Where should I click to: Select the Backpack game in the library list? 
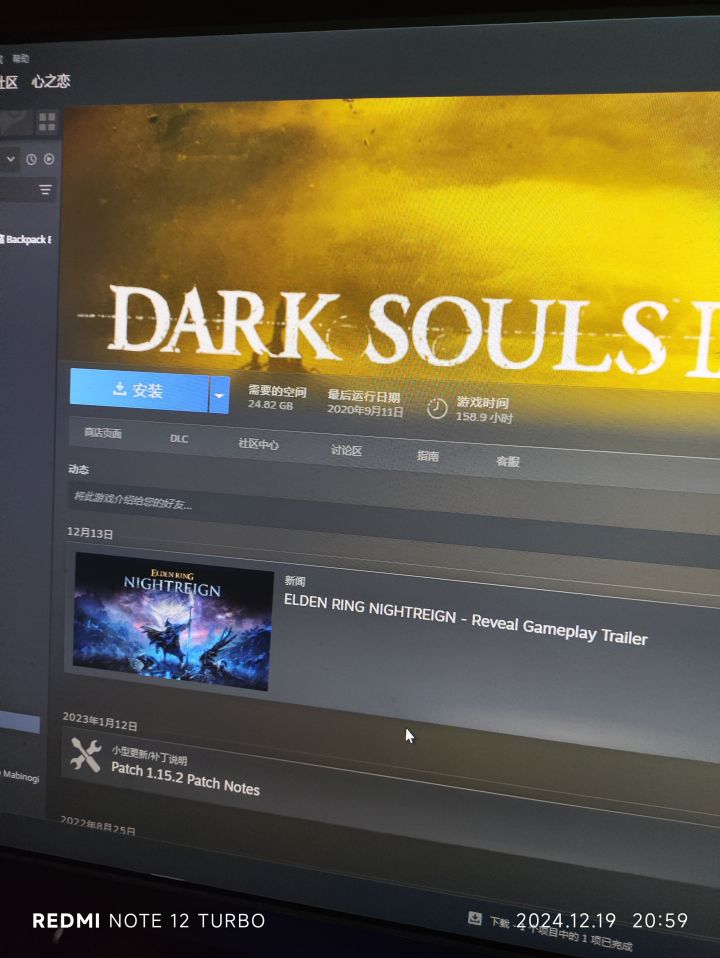[x=26, y=240]
